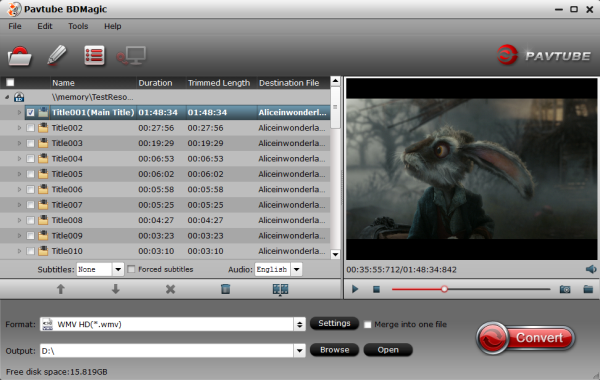Click the move-down arrow icon
Screen dimensions: 600x380
tap(116, 289)
